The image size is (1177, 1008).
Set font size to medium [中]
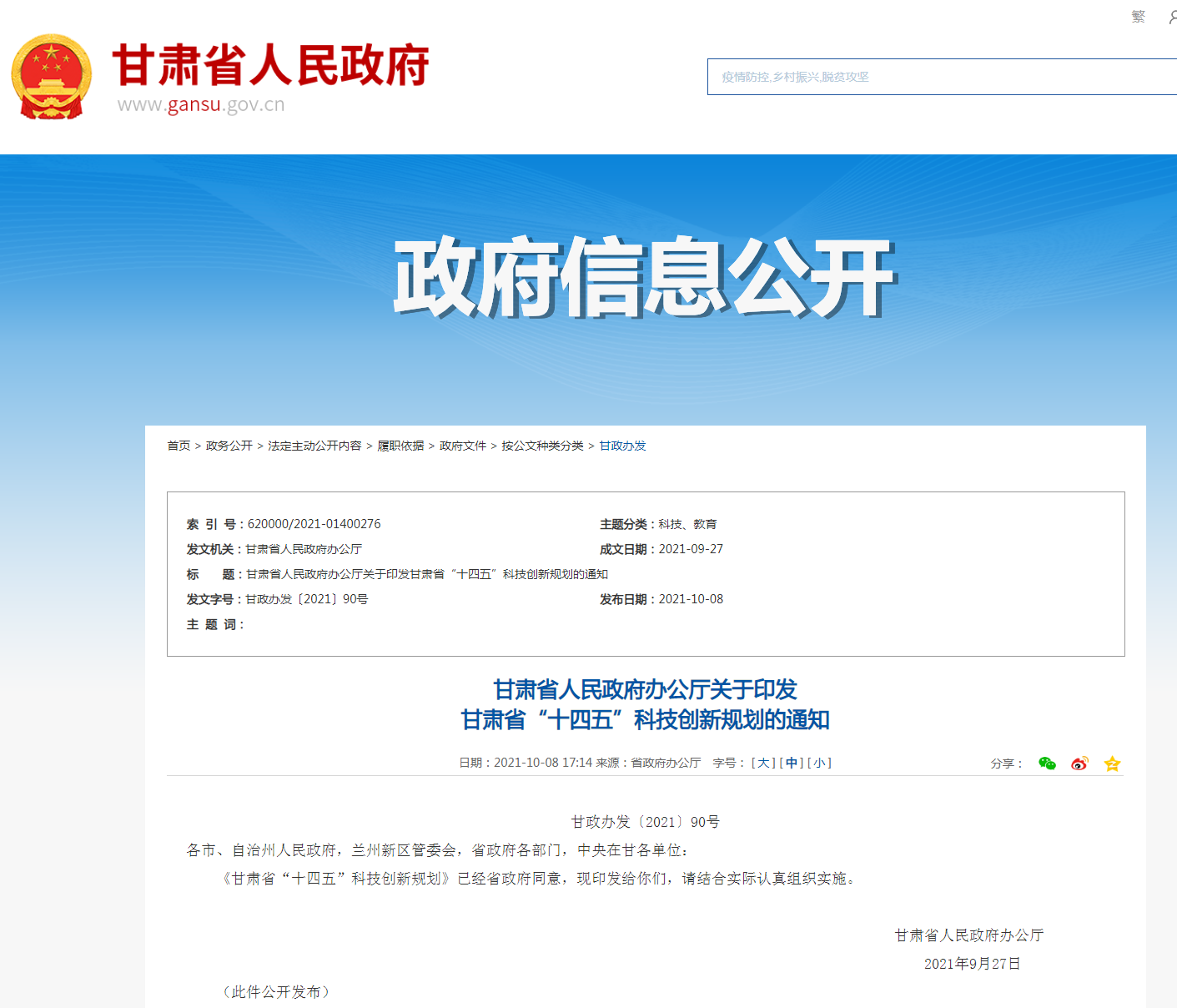[x=791, y=763]
